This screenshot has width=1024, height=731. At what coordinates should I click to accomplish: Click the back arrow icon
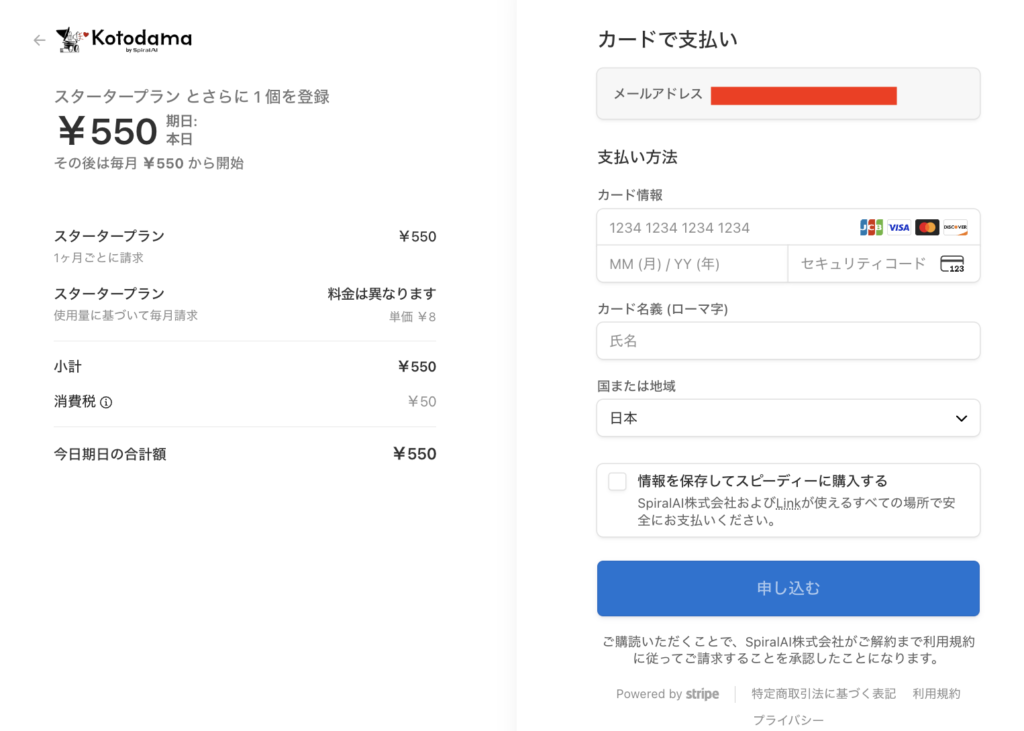39,40
